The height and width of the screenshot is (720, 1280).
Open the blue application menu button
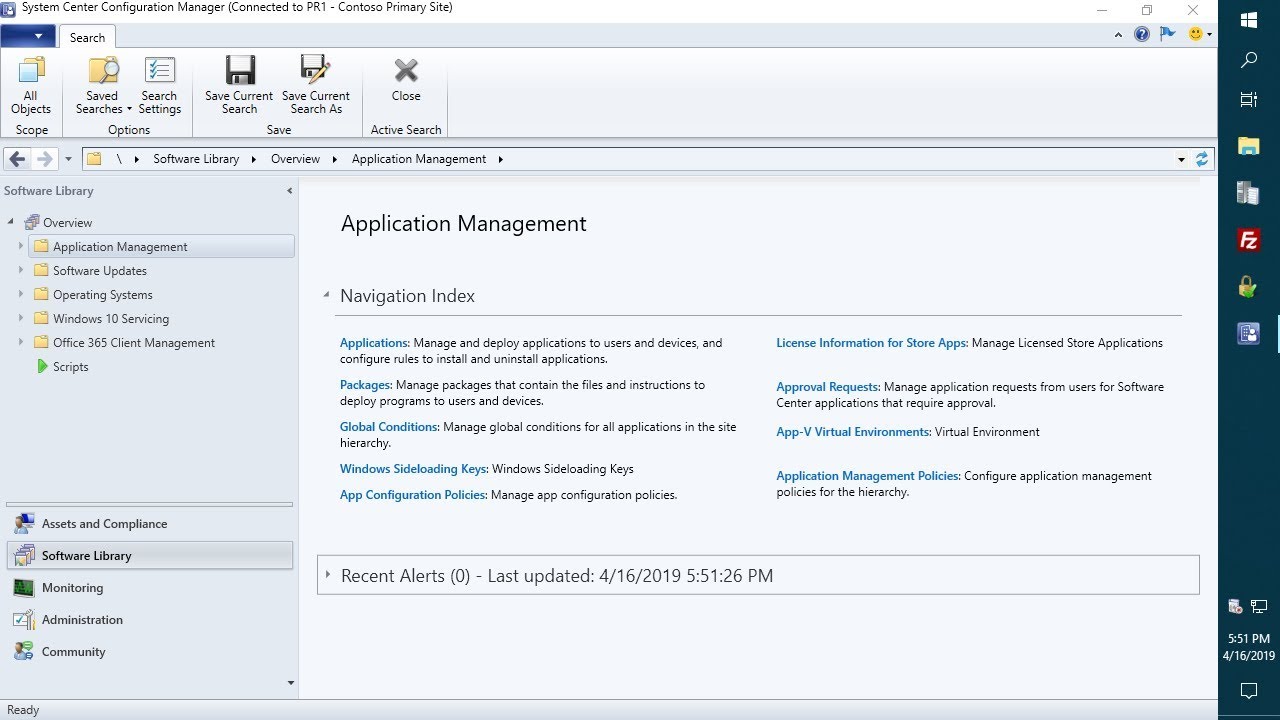pyautogui.click(x=28, y=36)
